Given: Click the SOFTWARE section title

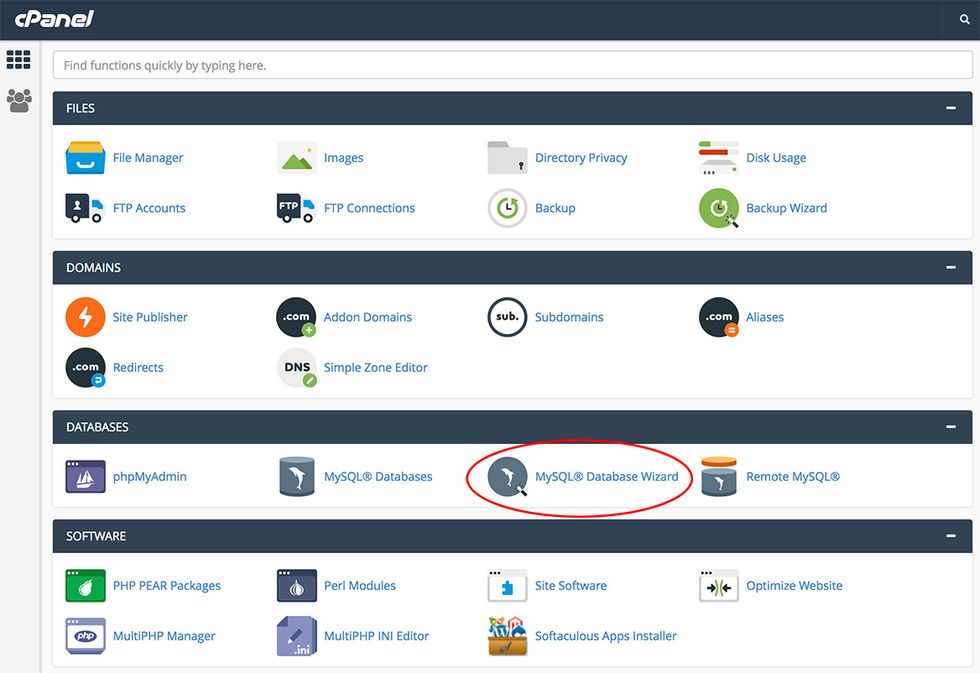Looking at the screenshot, I should click(96, 536).
